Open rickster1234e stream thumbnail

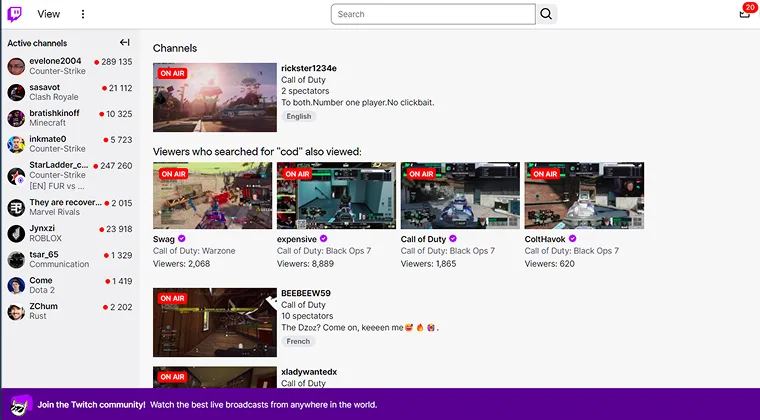click(215, 97)
